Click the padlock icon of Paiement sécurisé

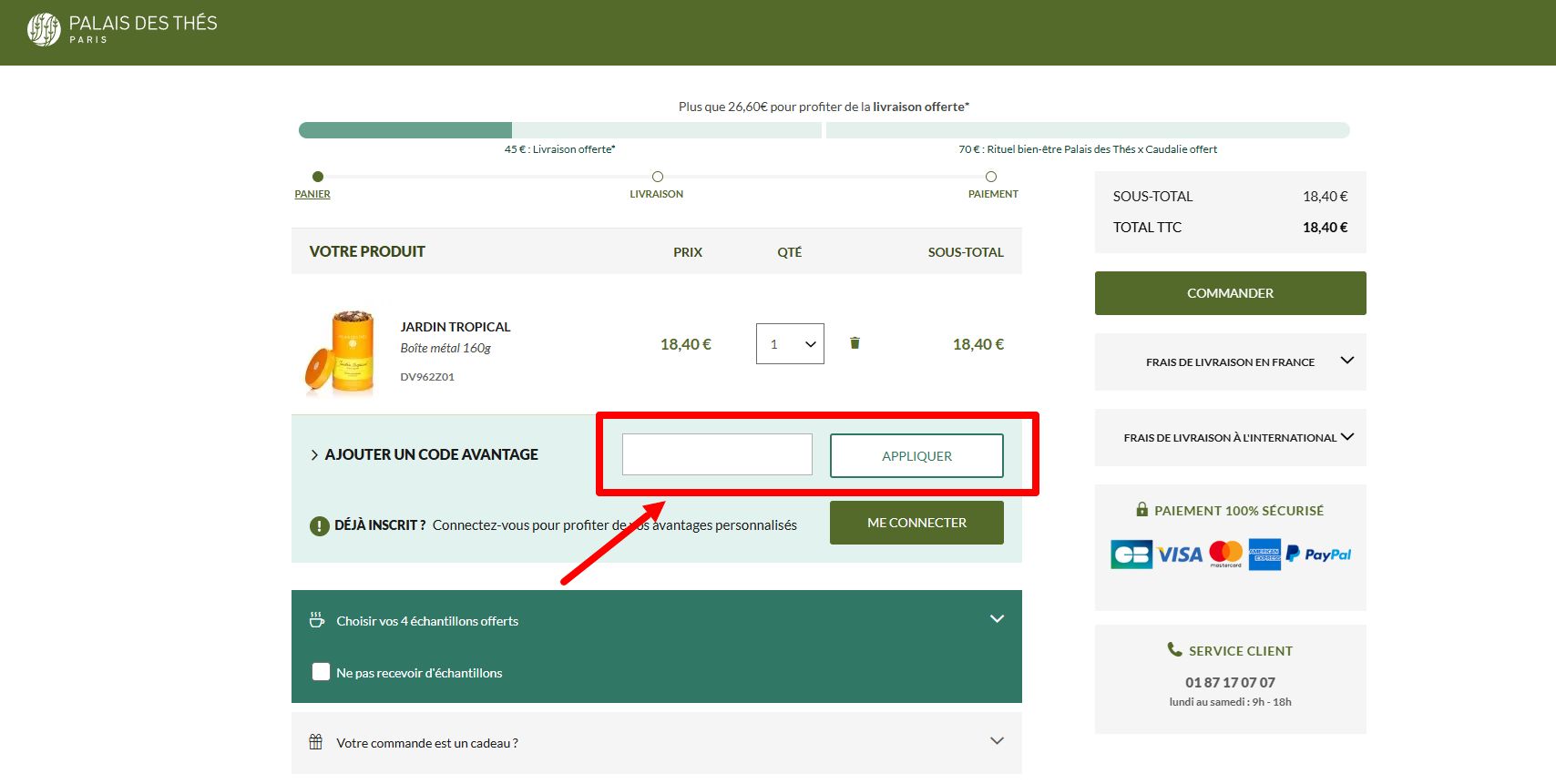[1141, 509]
